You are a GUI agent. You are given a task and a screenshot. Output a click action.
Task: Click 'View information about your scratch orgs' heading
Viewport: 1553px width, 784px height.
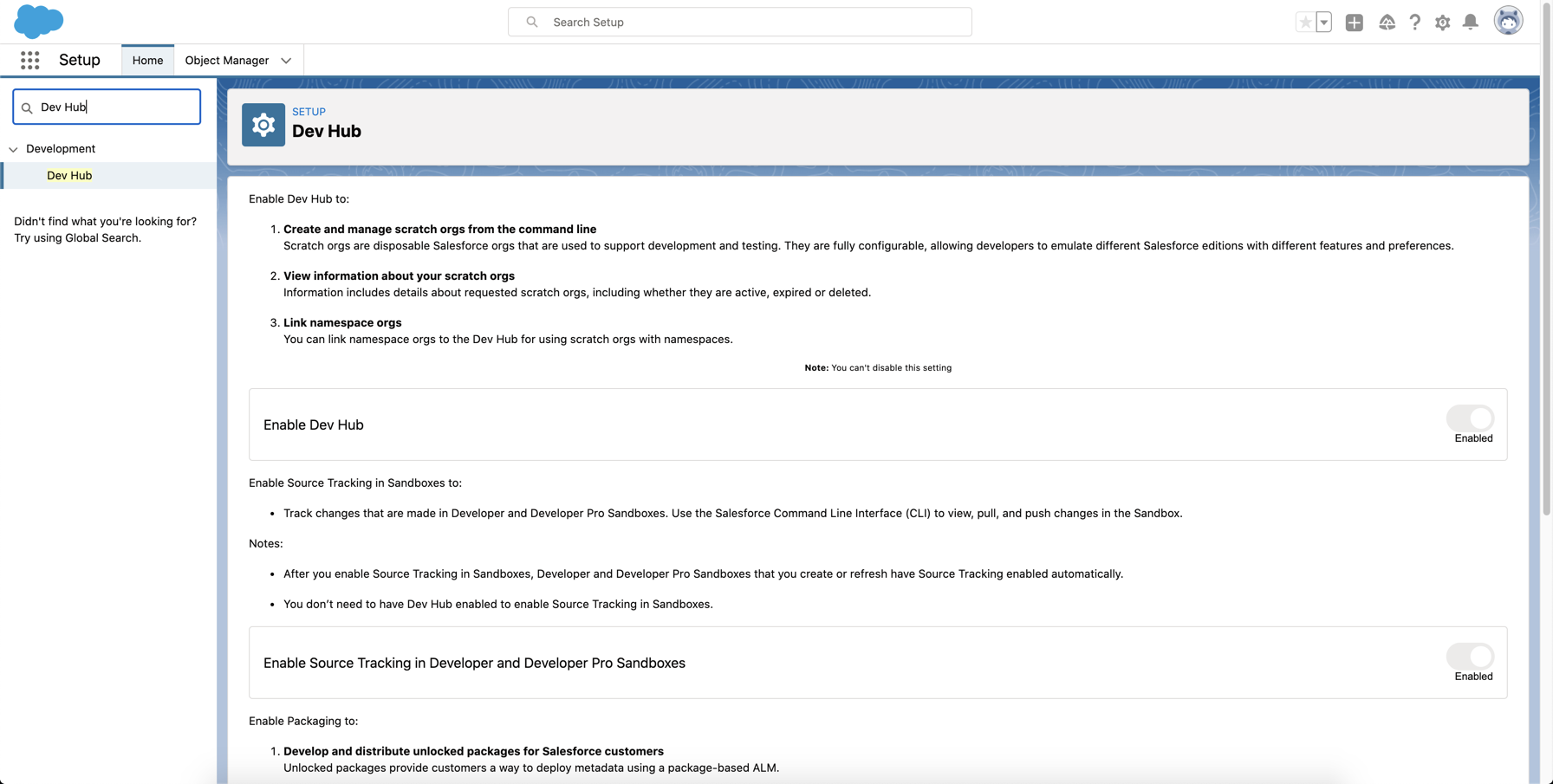399,276
